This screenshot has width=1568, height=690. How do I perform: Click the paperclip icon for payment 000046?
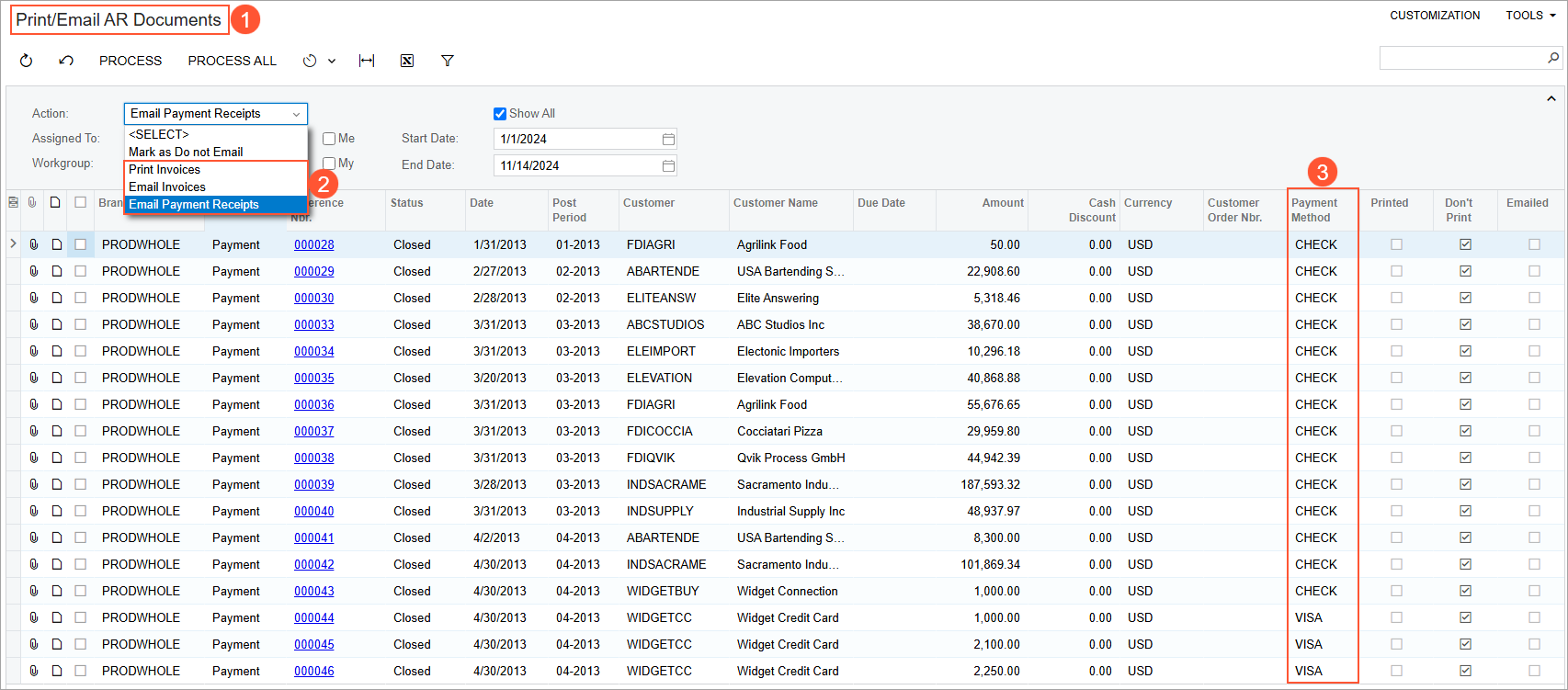pos(33,671)
